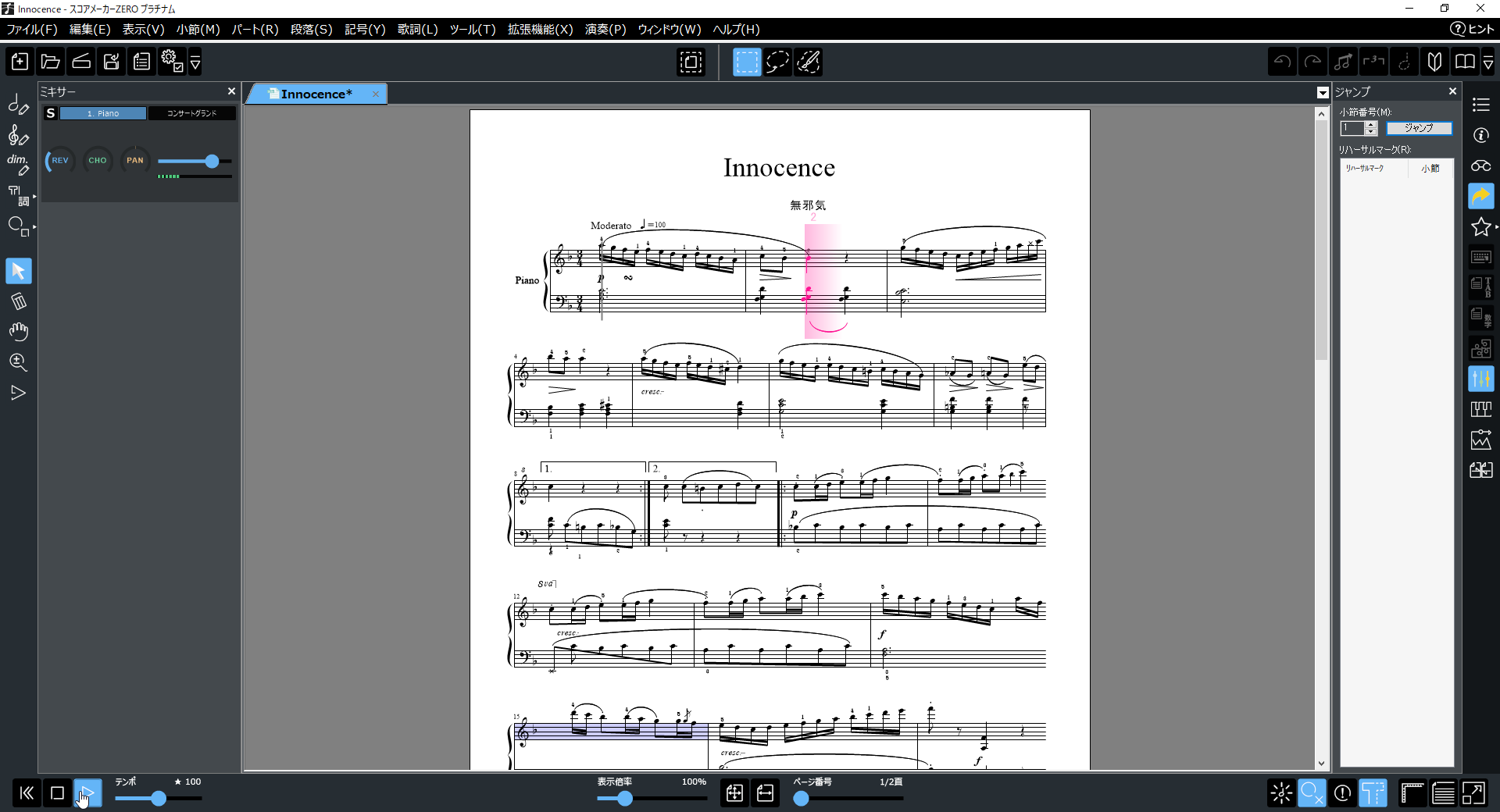Toggle the jump arrow panel icon
Viewport: 1500px width, 812px height.
tap(1481, 196)
